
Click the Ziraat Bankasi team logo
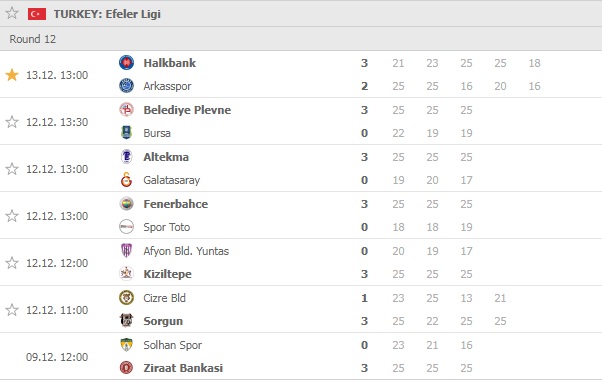[126, 368]
